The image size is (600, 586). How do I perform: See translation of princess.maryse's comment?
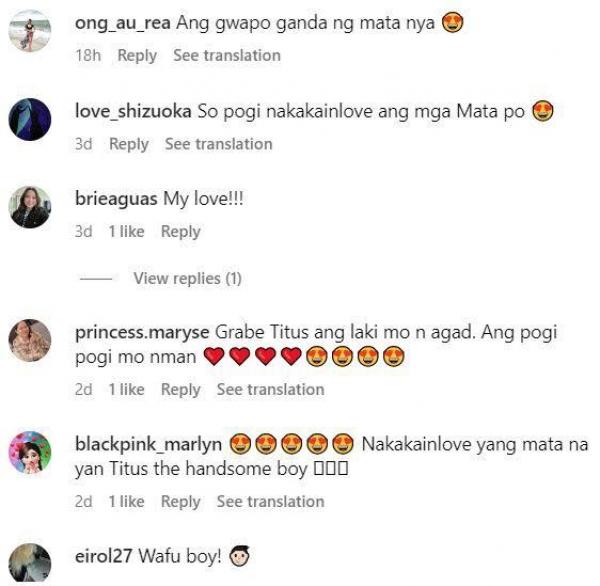tap(271, 390)
